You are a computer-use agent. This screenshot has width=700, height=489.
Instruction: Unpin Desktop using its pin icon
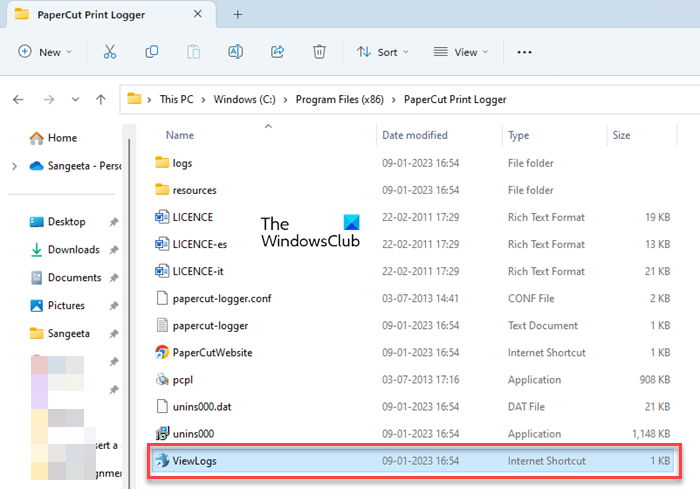click(114, 222)
